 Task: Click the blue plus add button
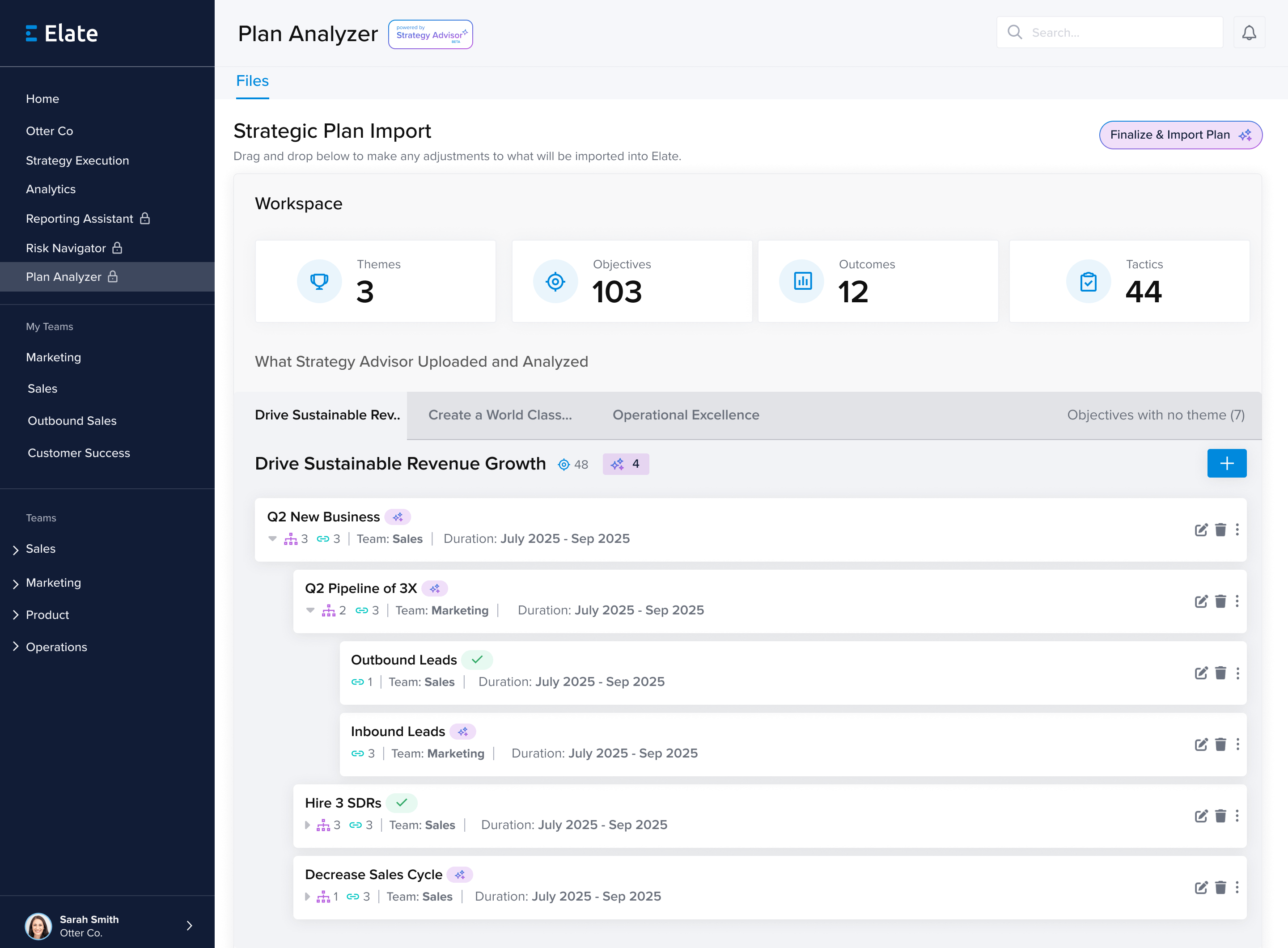tap(1227, 463)
